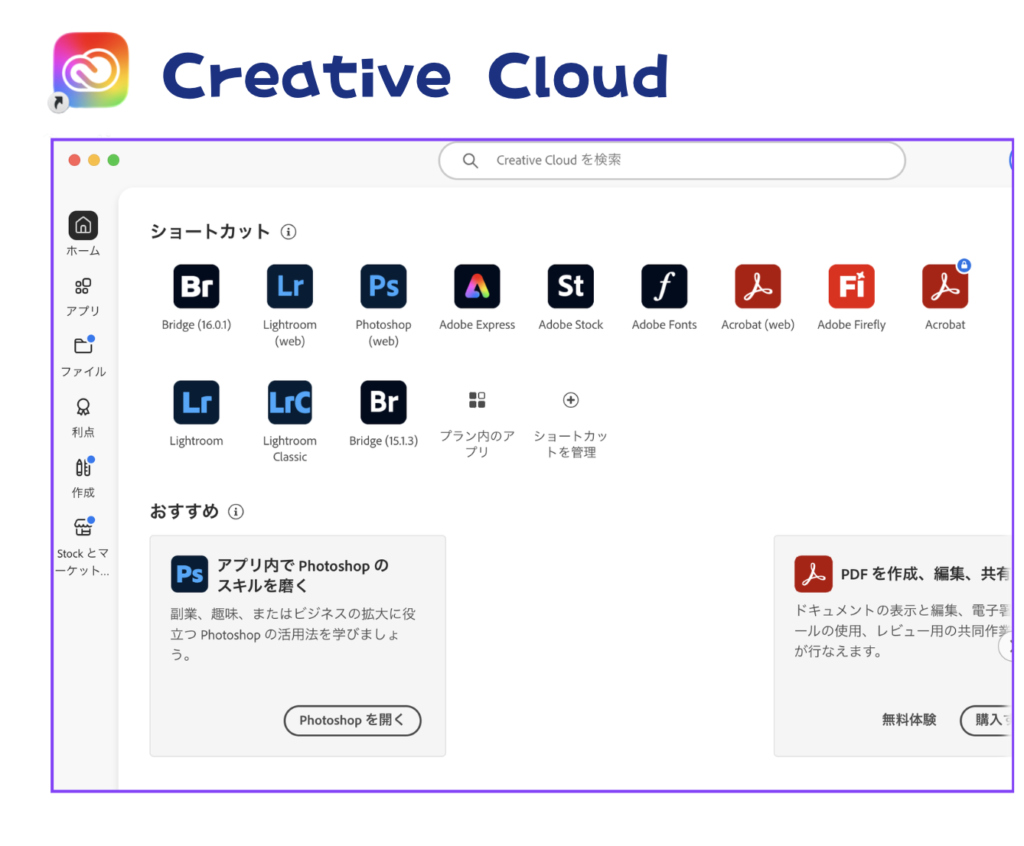Click the Creative Cloud を検索 search field
This screenshot has height=846, width=1024.
click(x=671, y=160)
